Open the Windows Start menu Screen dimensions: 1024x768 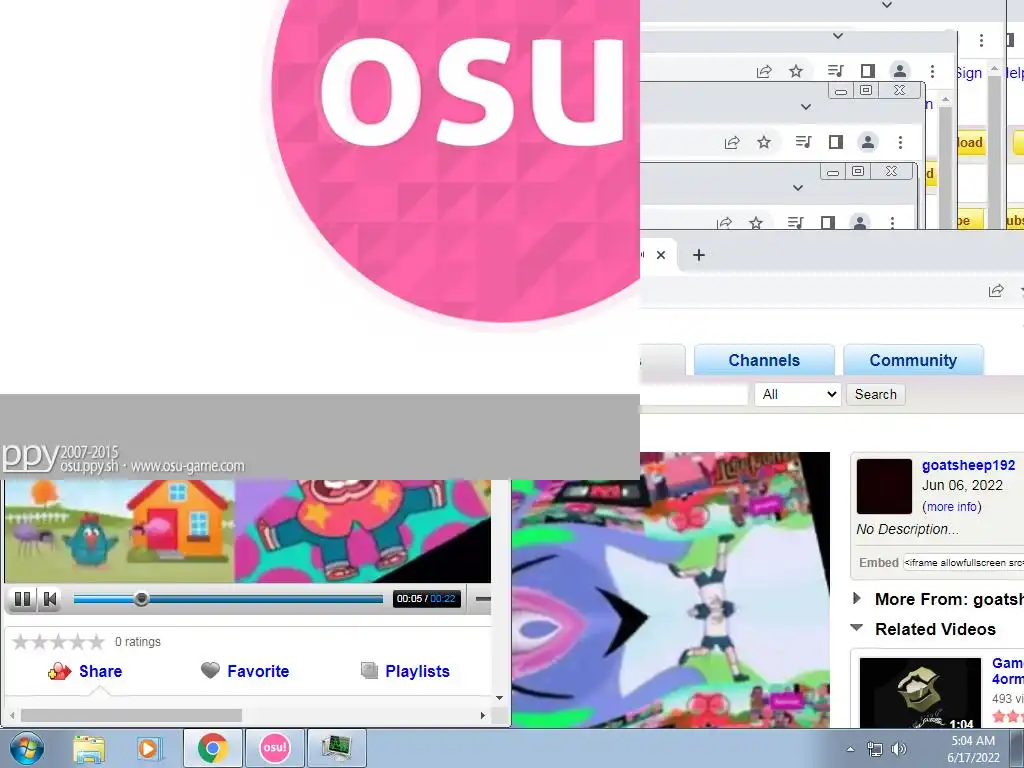click(27, 748)
